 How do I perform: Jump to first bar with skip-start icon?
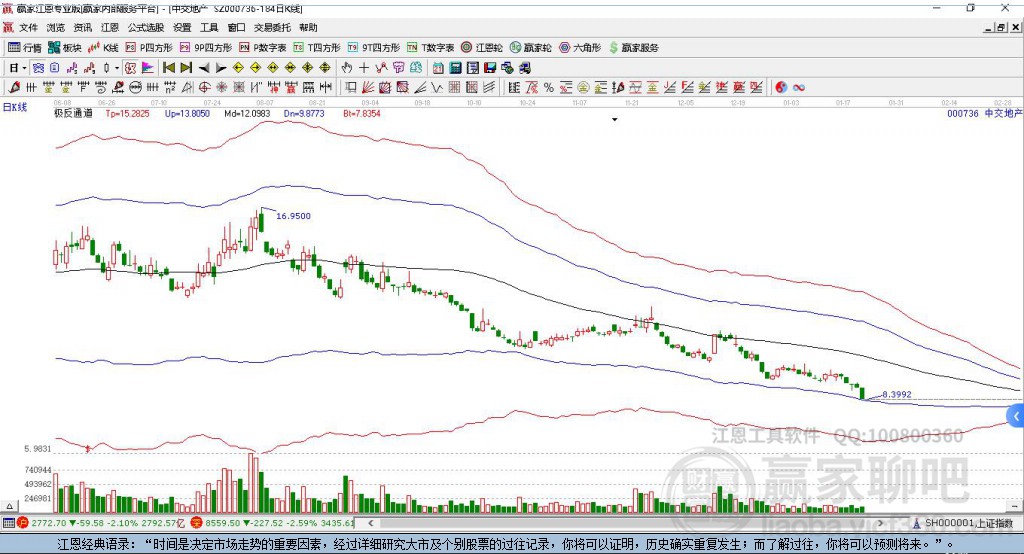tap(169, 68)
